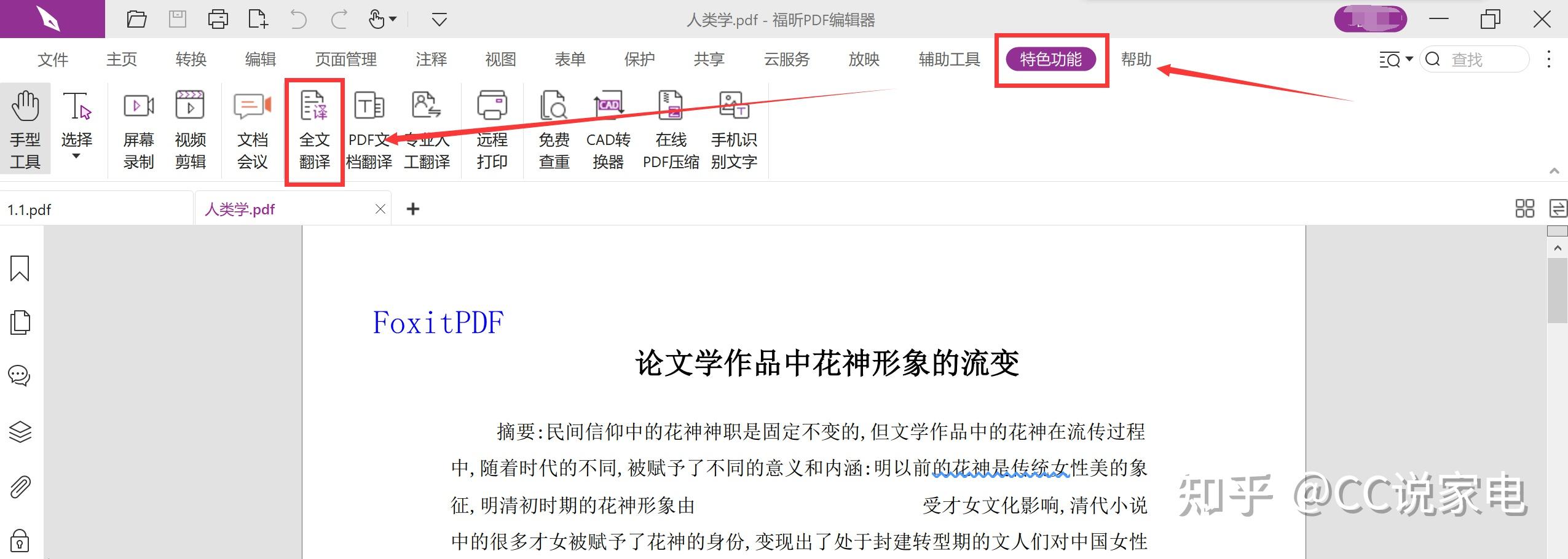Open the Attachments paperclip panel
The width and height of the screenshot is (1568, 559).
point(20,487)
